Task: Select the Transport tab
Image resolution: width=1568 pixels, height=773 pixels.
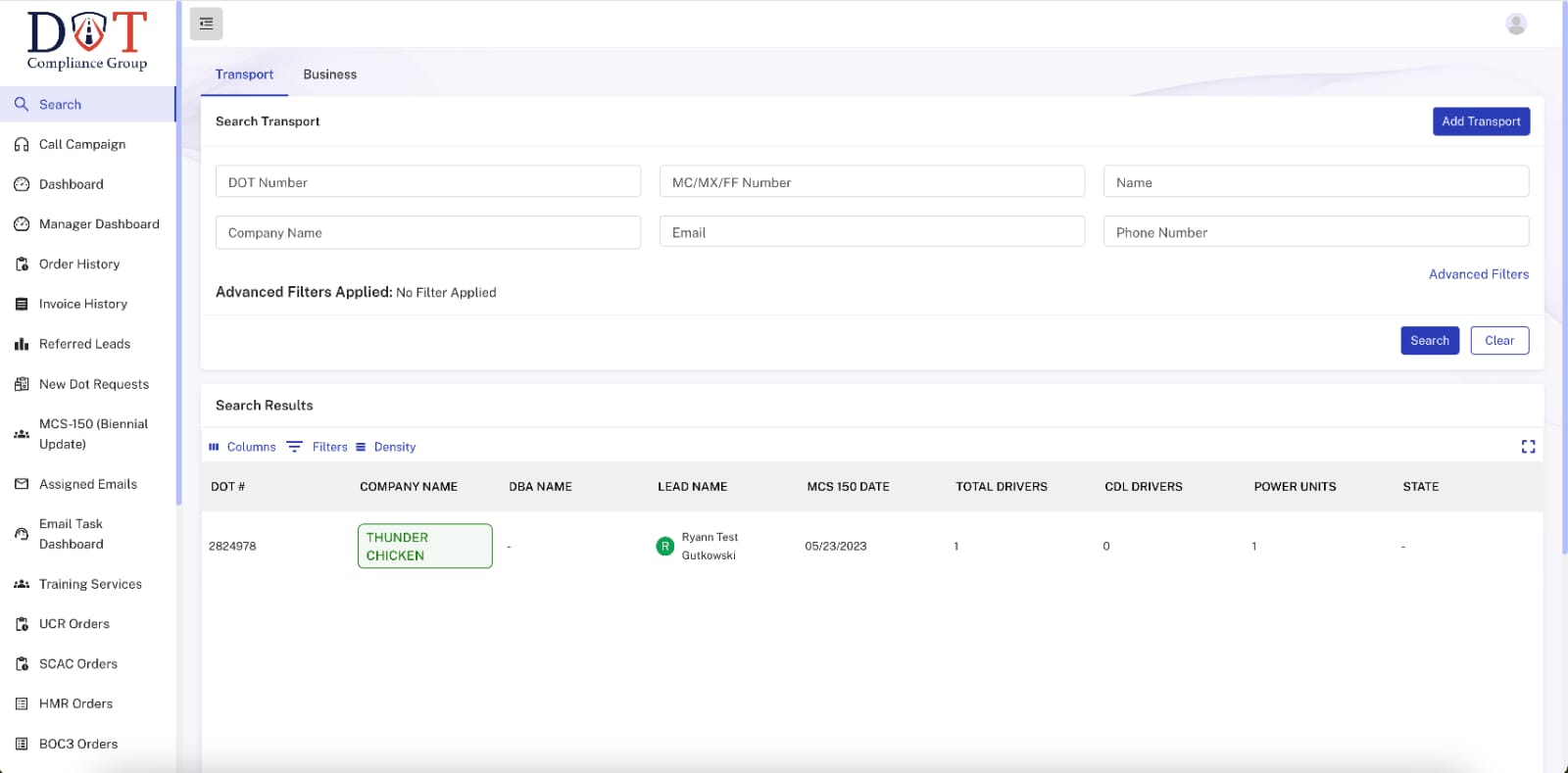Action: tap(244, 74)
